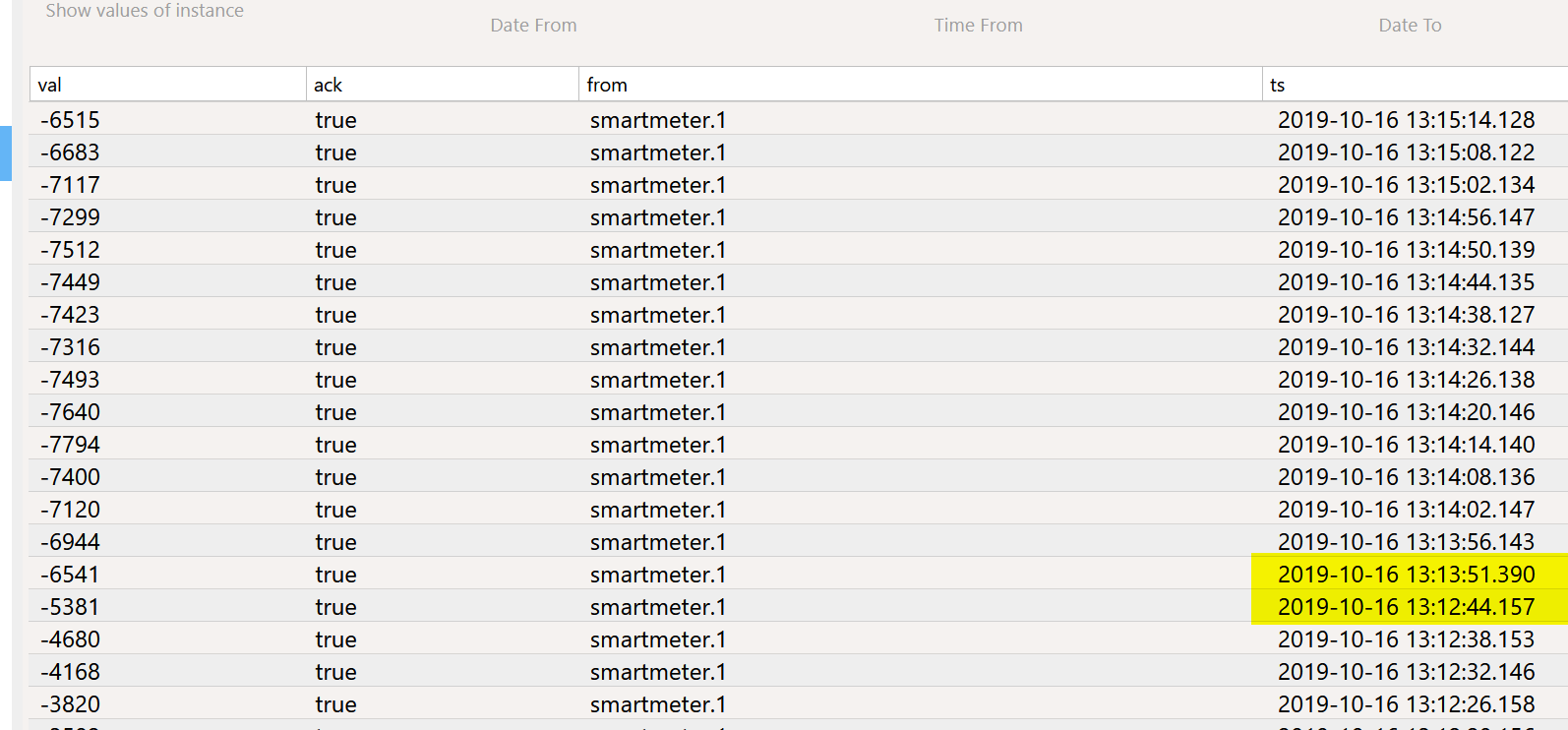1568x730 pixels.
Task: Click the Time From field
Action: [979, 26]
